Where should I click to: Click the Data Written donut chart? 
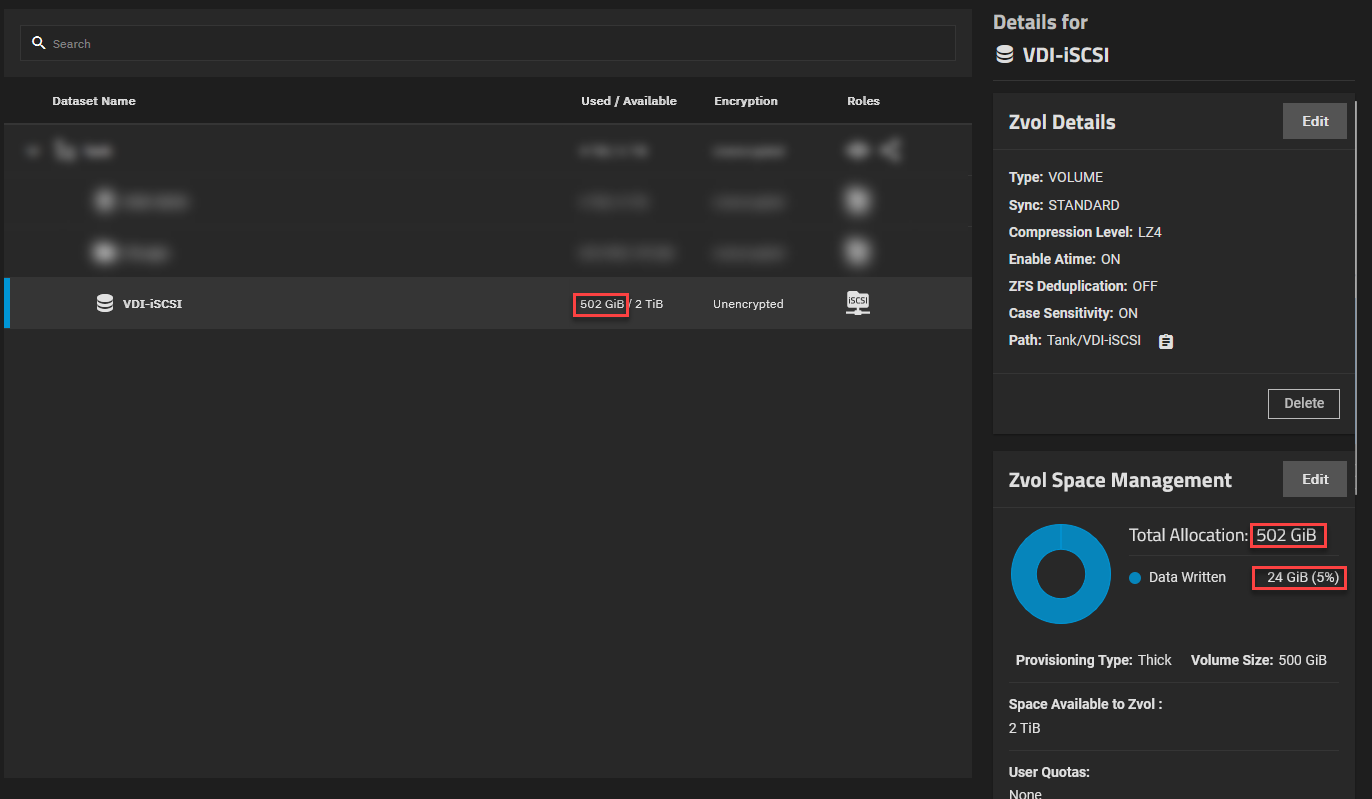click(1061, 574)
